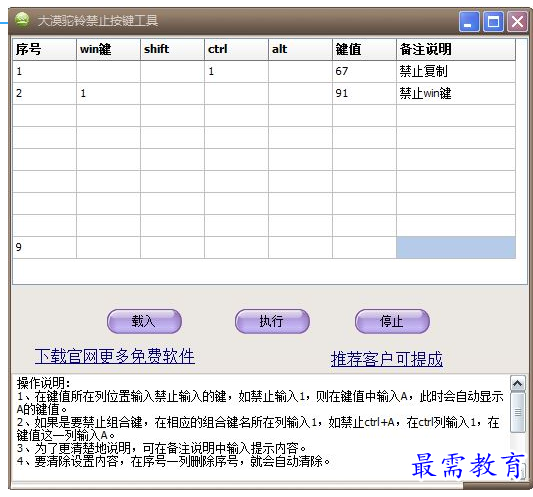Click the 停止 stop button
Screen dimensions: 533x497
click(x=392, y=321)
